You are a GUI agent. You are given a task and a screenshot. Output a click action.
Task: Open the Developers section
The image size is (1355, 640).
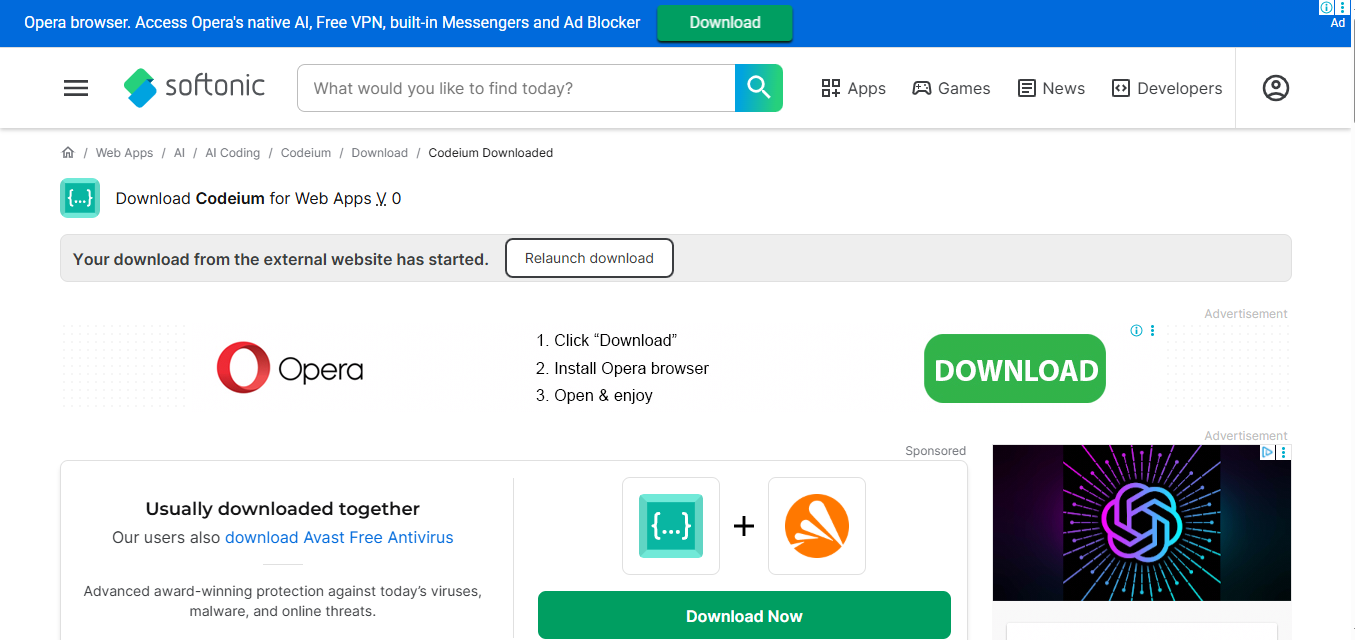pos(1167,88)
